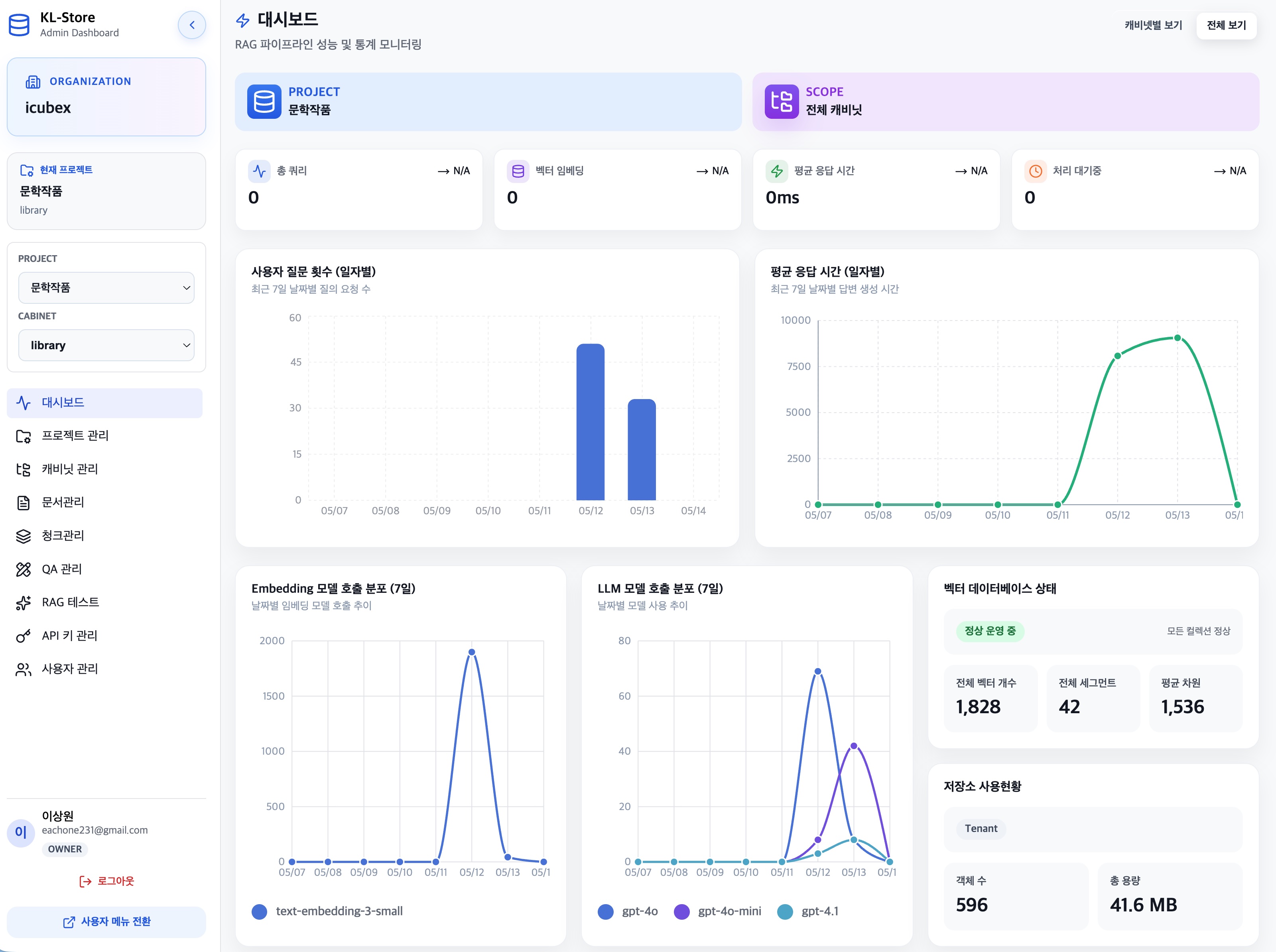The image size is (1276, 952).
Task: Click the 사용자 메뉴 전환 button
Action: coord(106,922)
